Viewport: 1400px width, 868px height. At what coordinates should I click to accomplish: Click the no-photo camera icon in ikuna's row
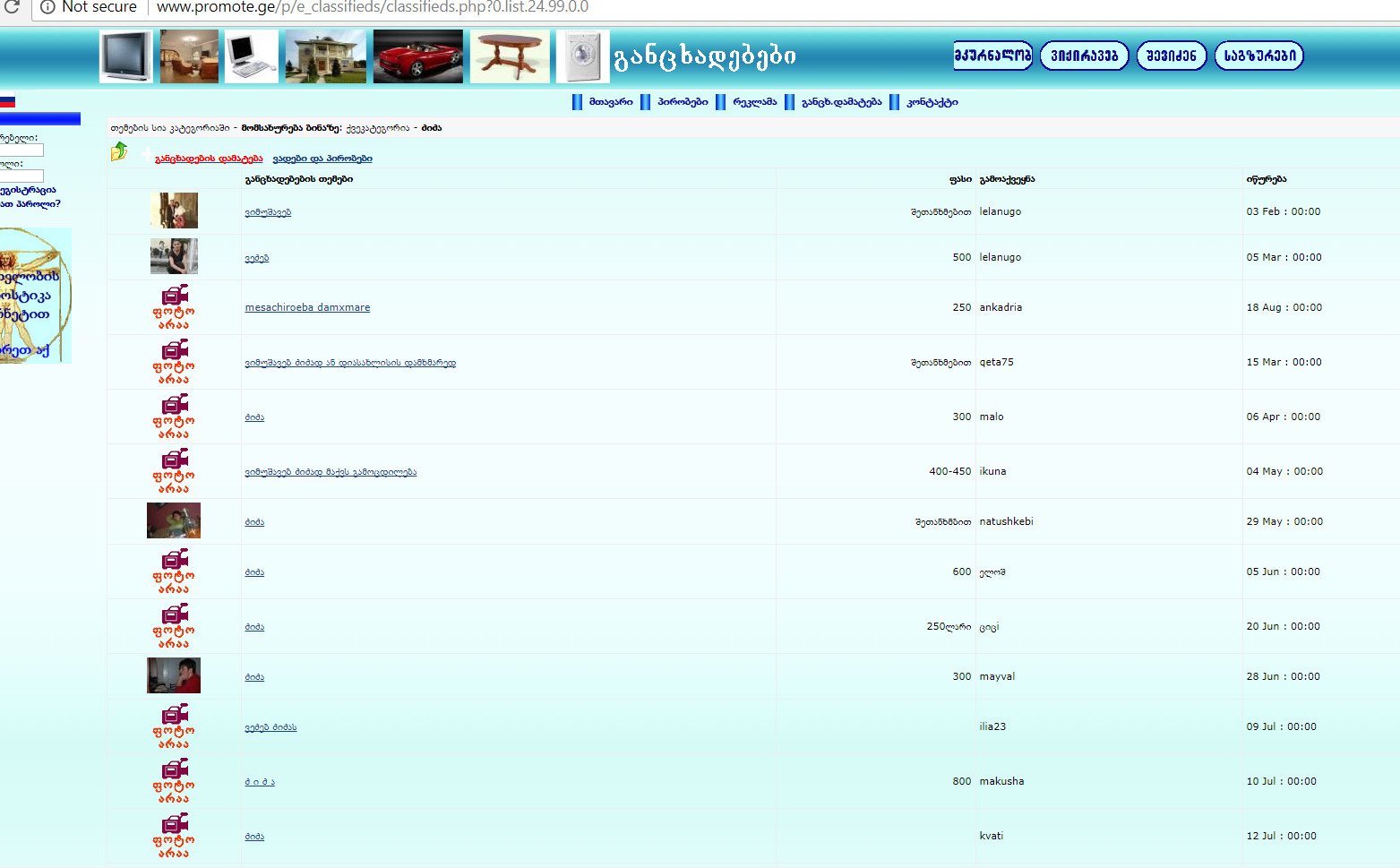[174, 471]
